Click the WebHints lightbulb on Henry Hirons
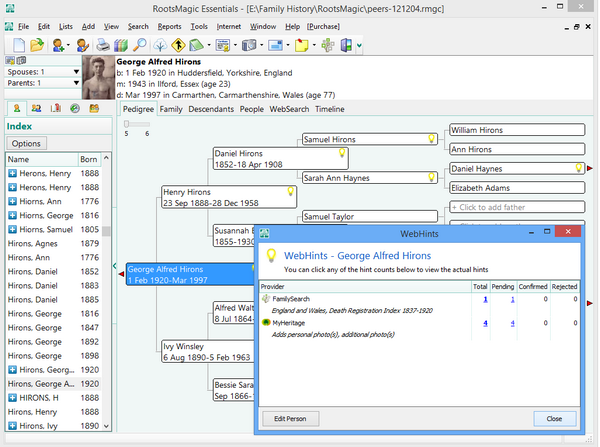The image size is (600, 447). [291, 190]
